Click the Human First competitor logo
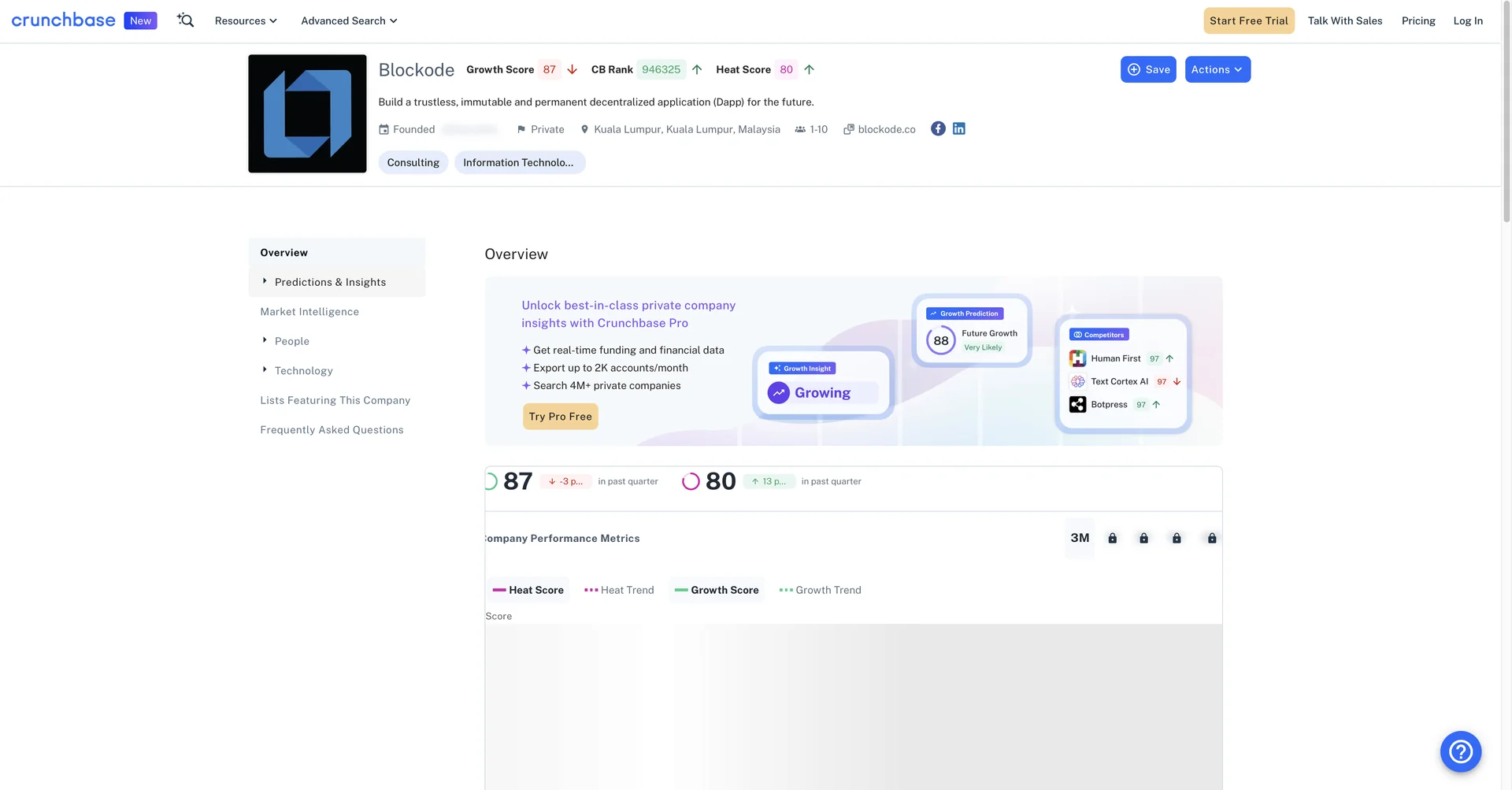Screen dimensions: 1512x790 1077,358
